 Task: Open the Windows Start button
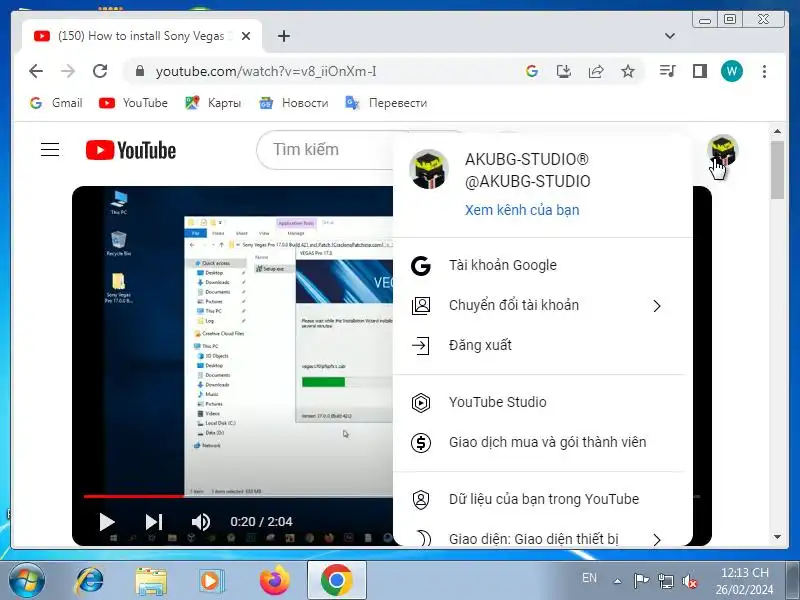[x=27, y=580]
